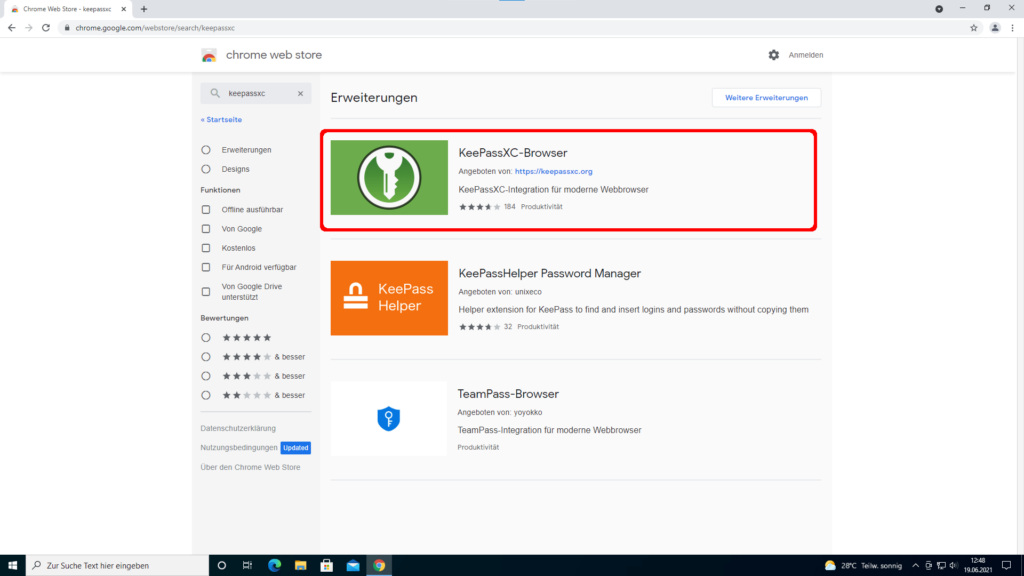Bookmark this page with the star icon

click(974, 28)
